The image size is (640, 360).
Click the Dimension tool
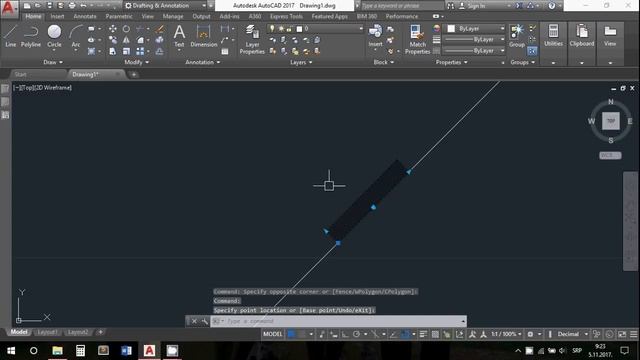tap(203, 36)
